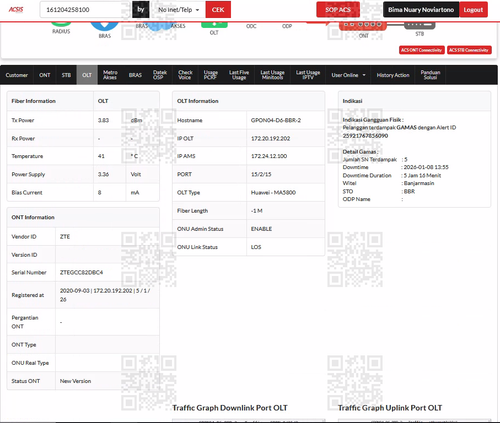
Task: Open the Metro Akses tab
Action: pos(110,75)
